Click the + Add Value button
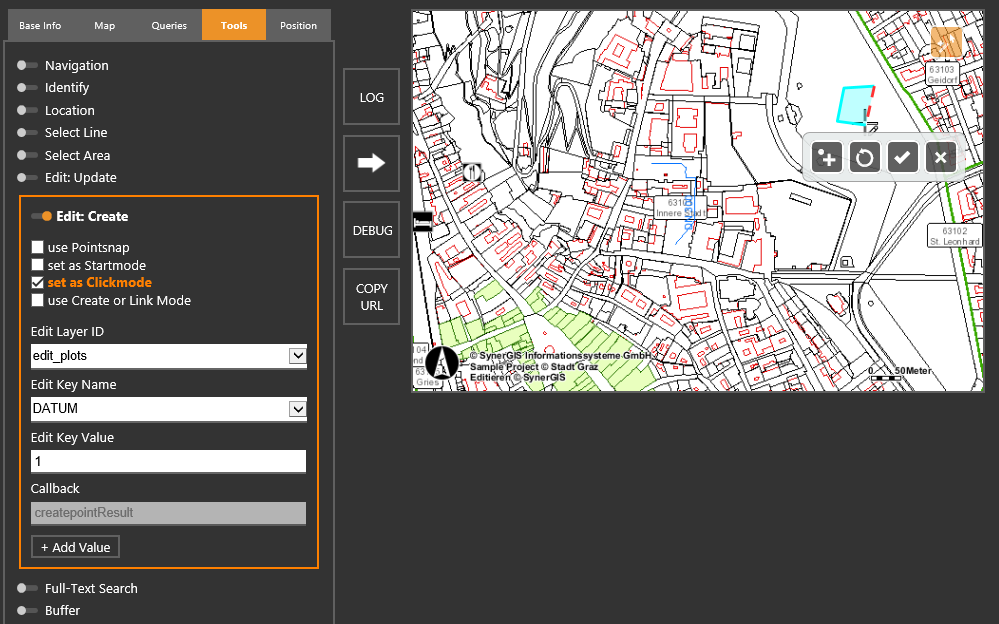 [x=75, y=546]
